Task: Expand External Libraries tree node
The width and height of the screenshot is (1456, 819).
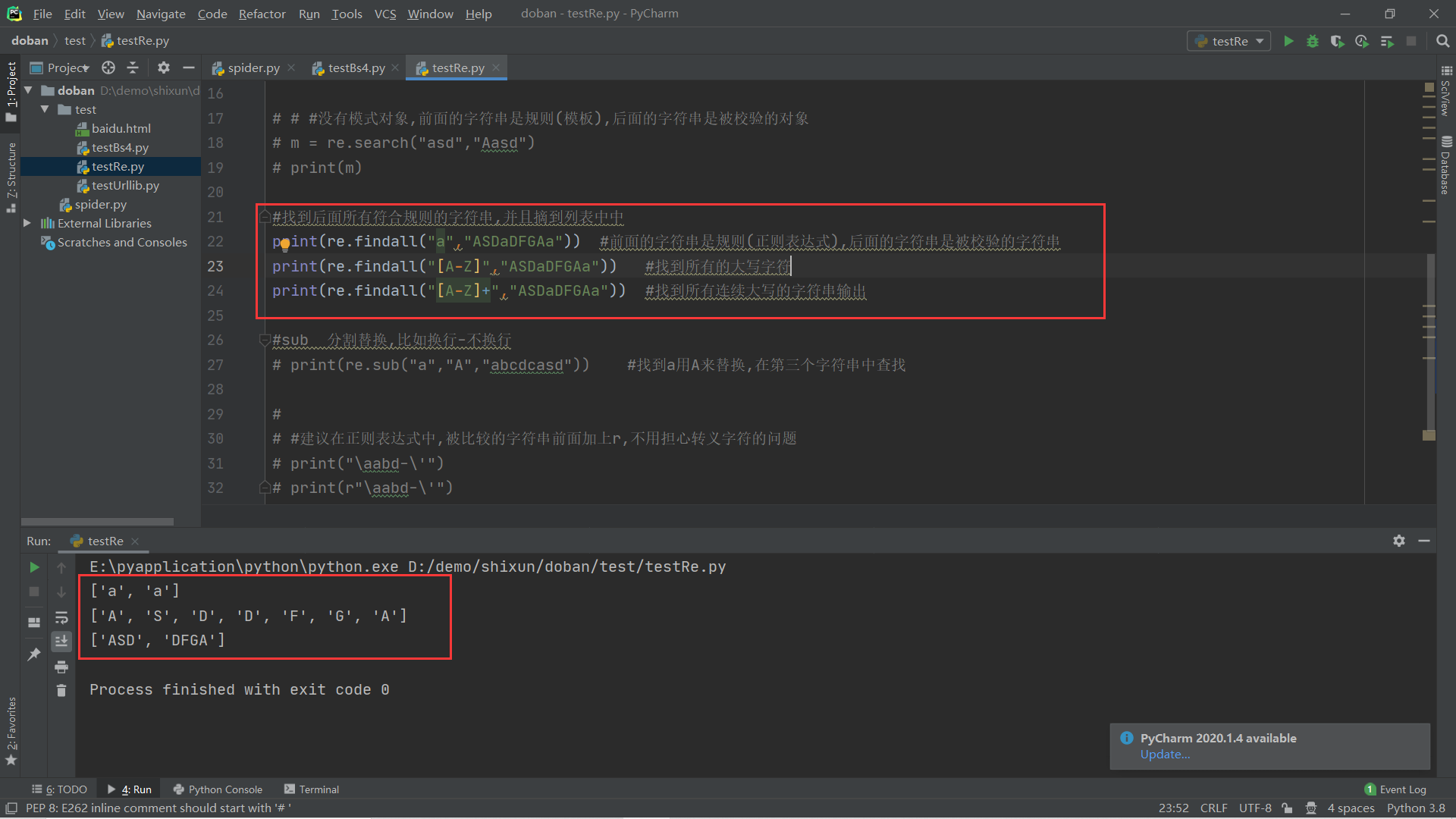Action: [x=27, y=223]
